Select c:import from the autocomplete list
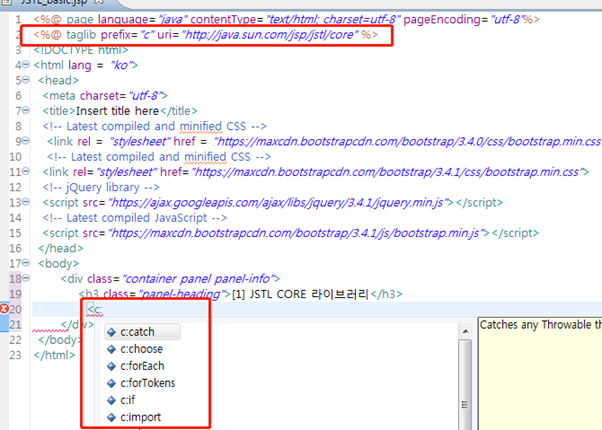 pos(141,417)
